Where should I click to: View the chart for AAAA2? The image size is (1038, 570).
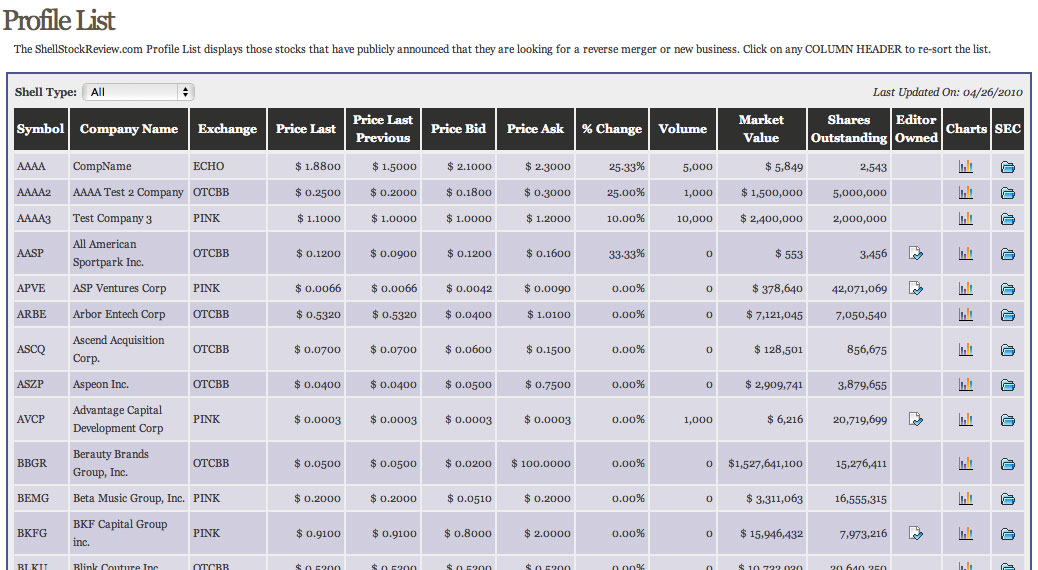(966, 193)
